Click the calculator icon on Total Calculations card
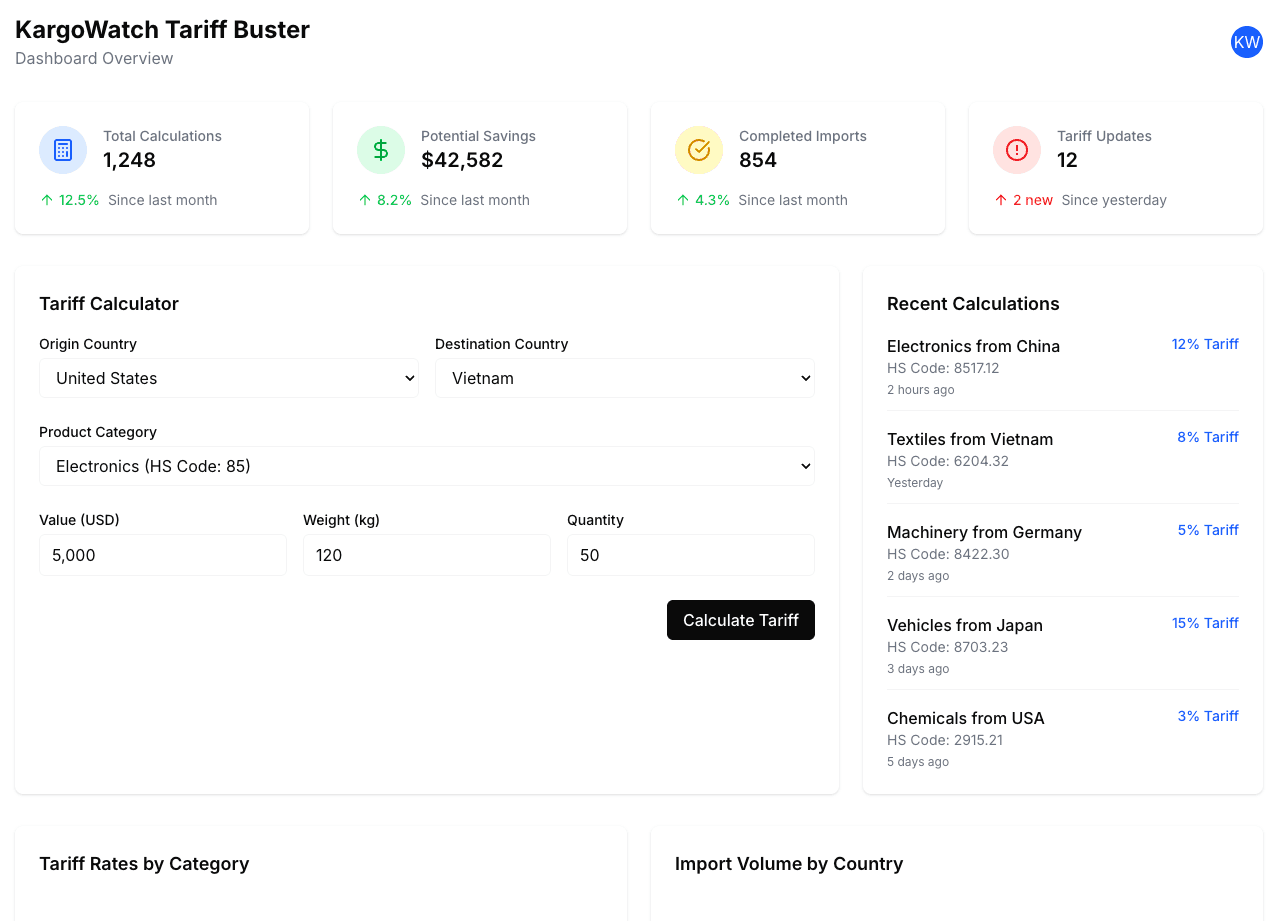Screen dimensions: 1287x921 pos(62,149)
